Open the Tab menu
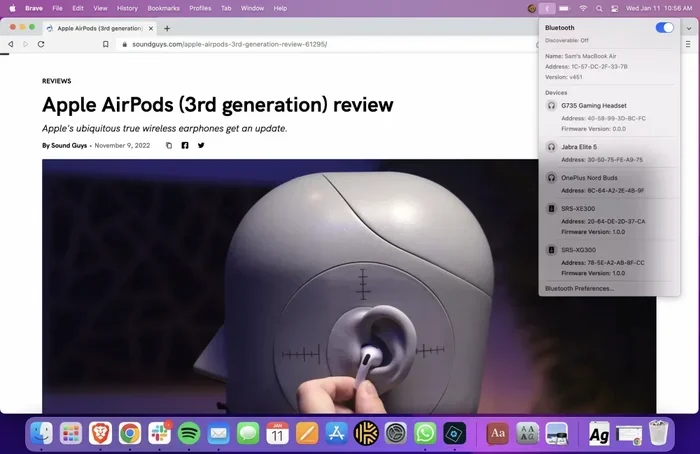 click(x=226, y=8)
